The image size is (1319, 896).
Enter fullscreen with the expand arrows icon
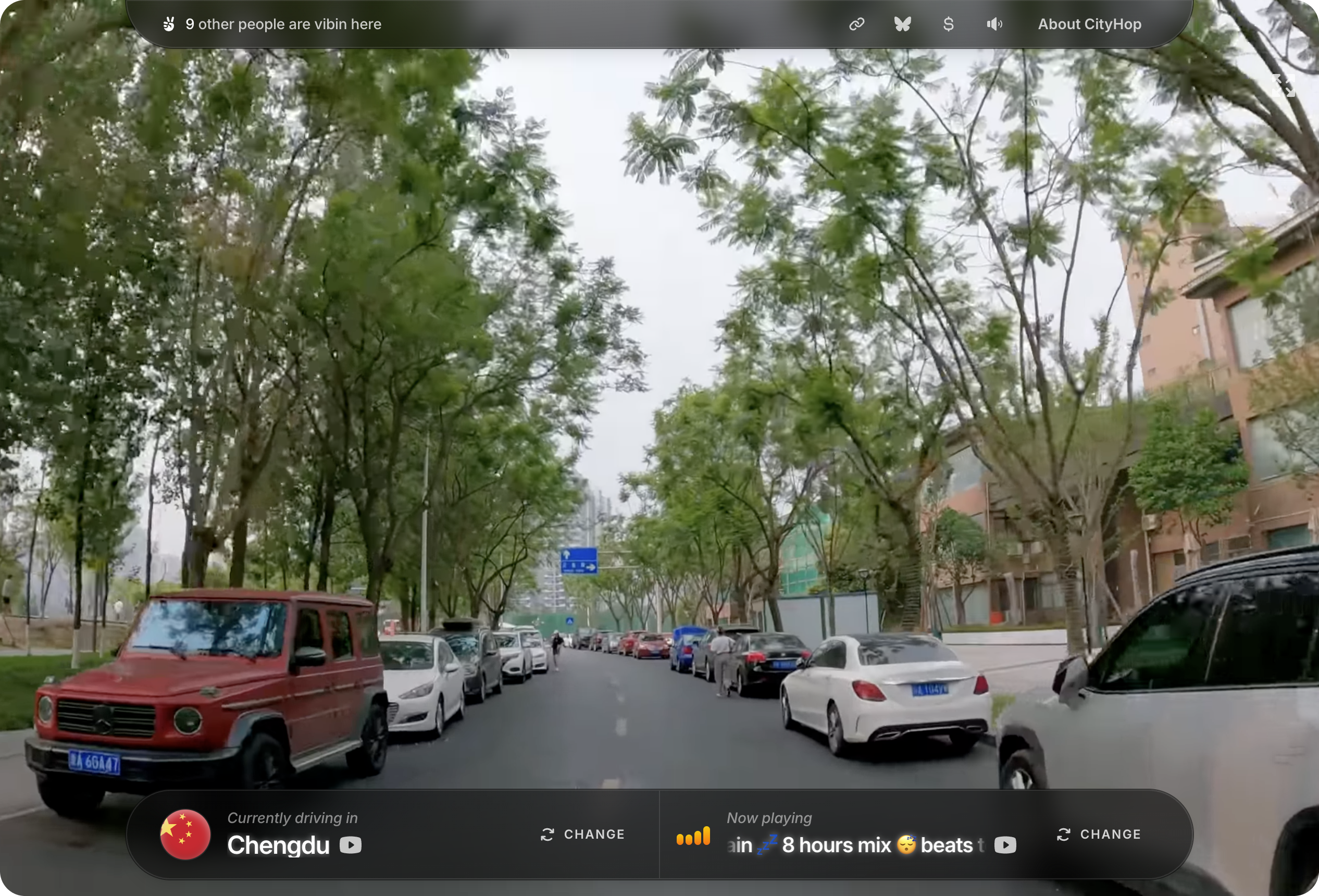pyautogui.click(x=1283, y=86)
